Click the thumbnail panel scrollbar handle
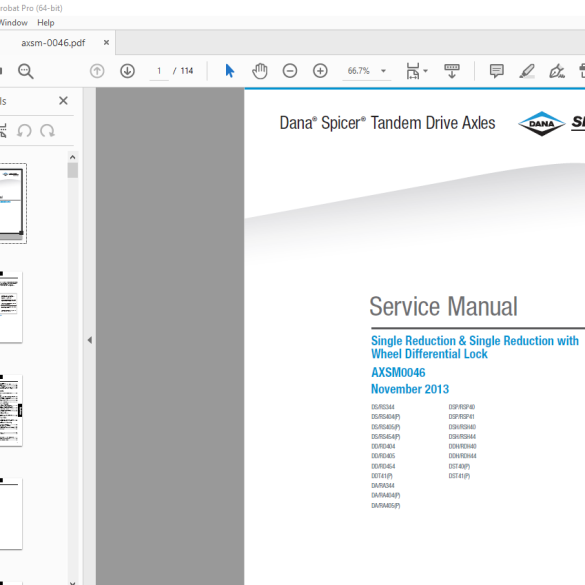Viewport: 585px width, 585px height. [x=73, y=171]
